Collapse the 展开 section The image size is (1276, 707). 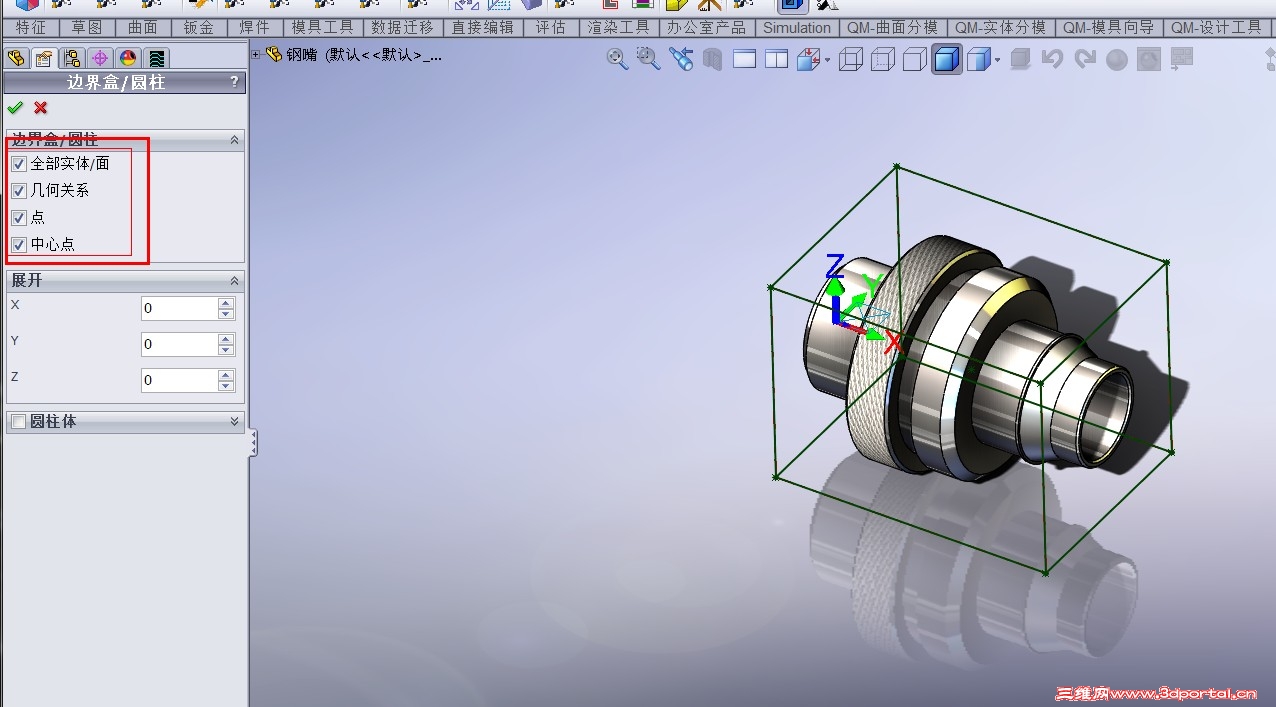pyautogui.click(x=235, y=281)
